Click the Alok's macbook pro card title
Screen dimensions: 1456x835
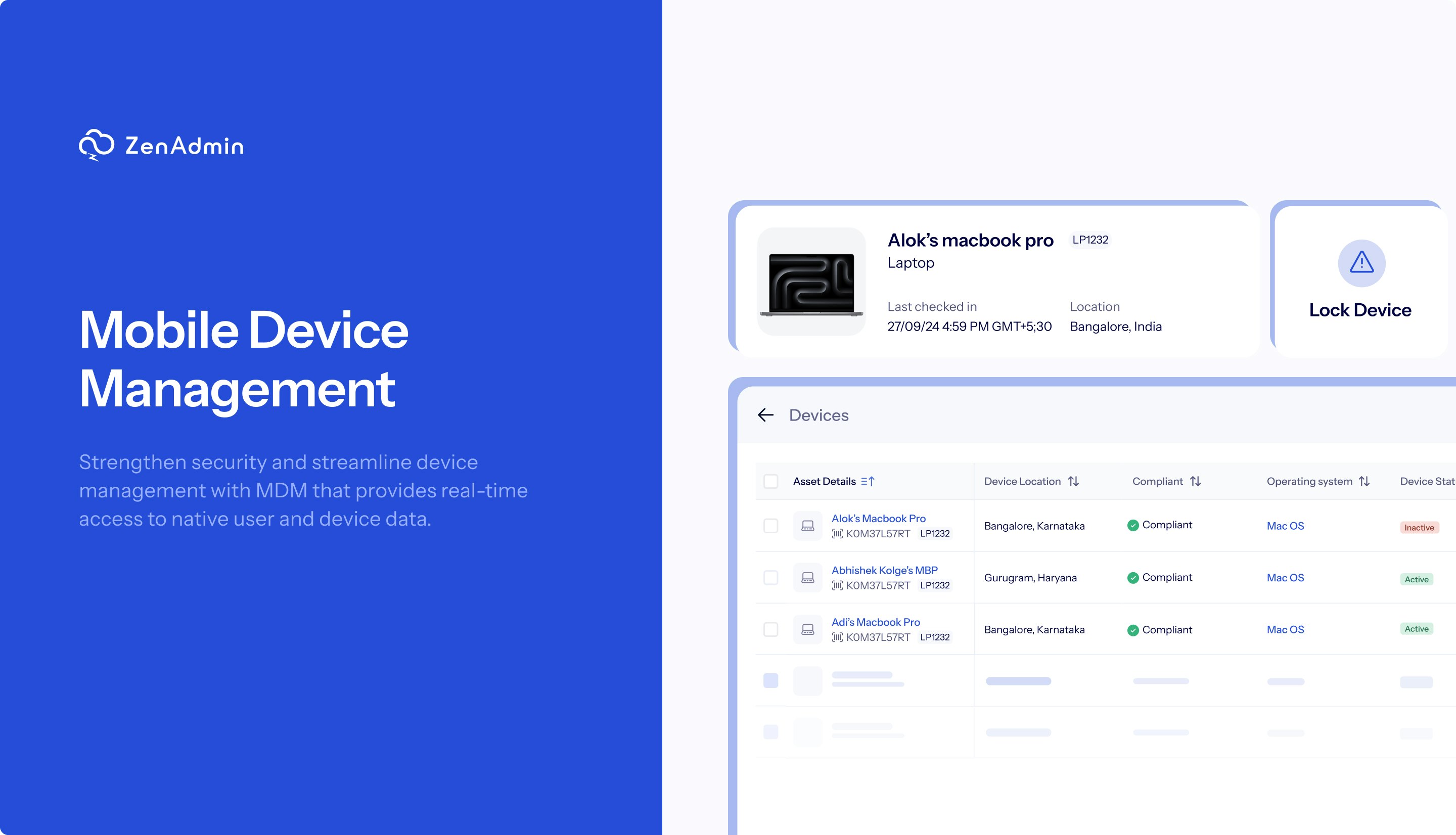pyautogui.click(x=970, y=240)
